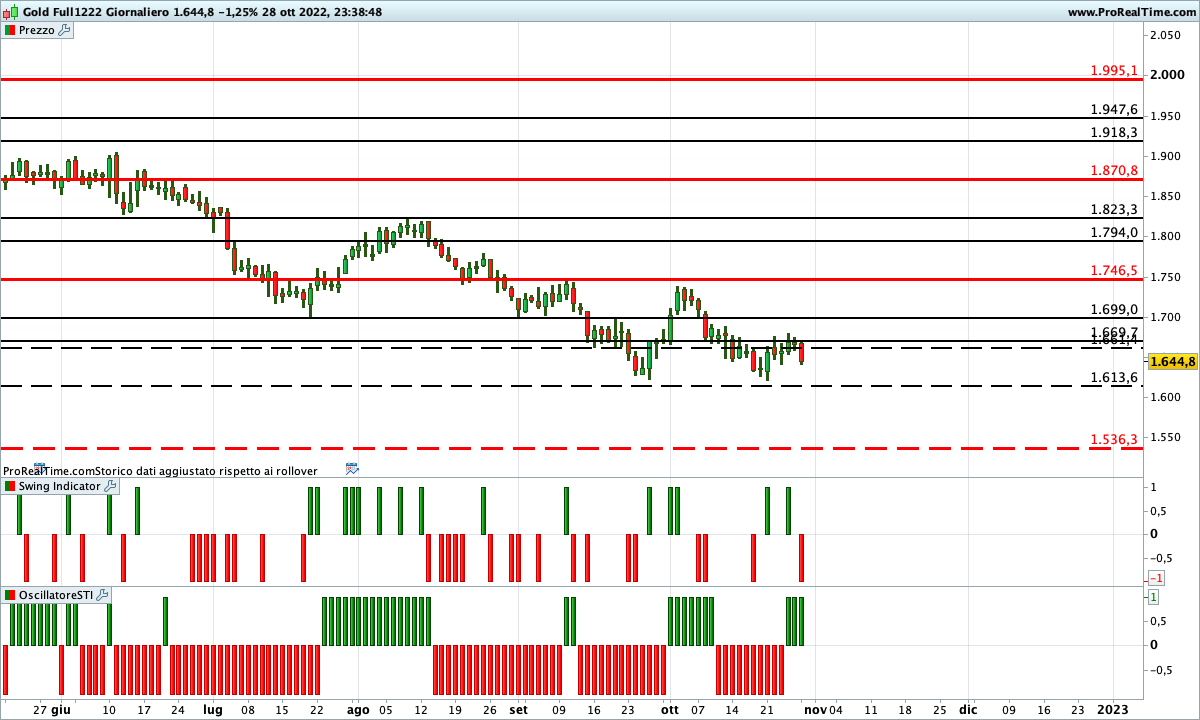Viewport: 1200px width, 720px height.
Task: Click the OscillatoreSTI red-green color icon
Action: pos(10,595)
